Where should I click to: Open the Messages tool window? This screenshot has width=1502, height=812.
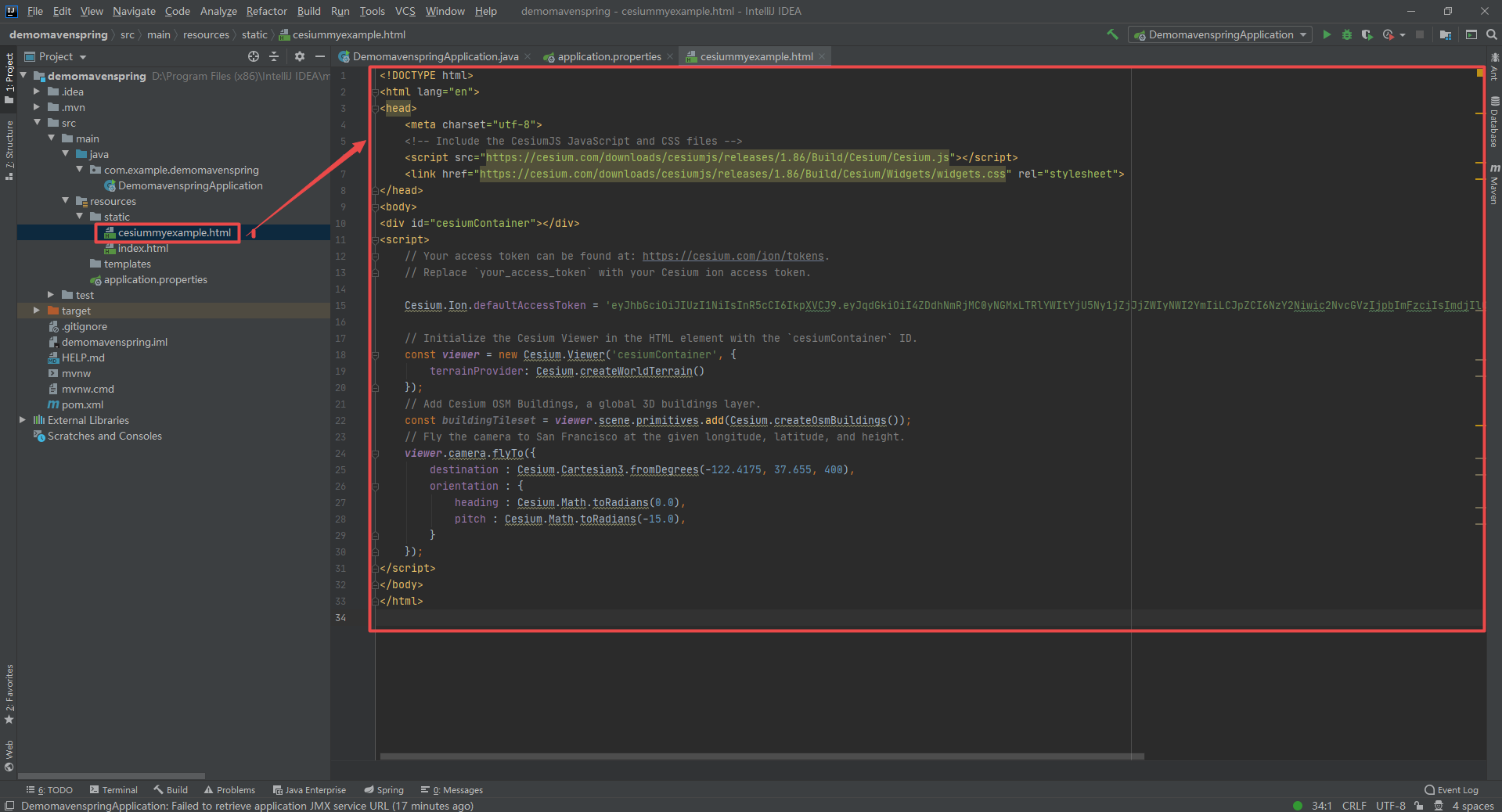452,790
